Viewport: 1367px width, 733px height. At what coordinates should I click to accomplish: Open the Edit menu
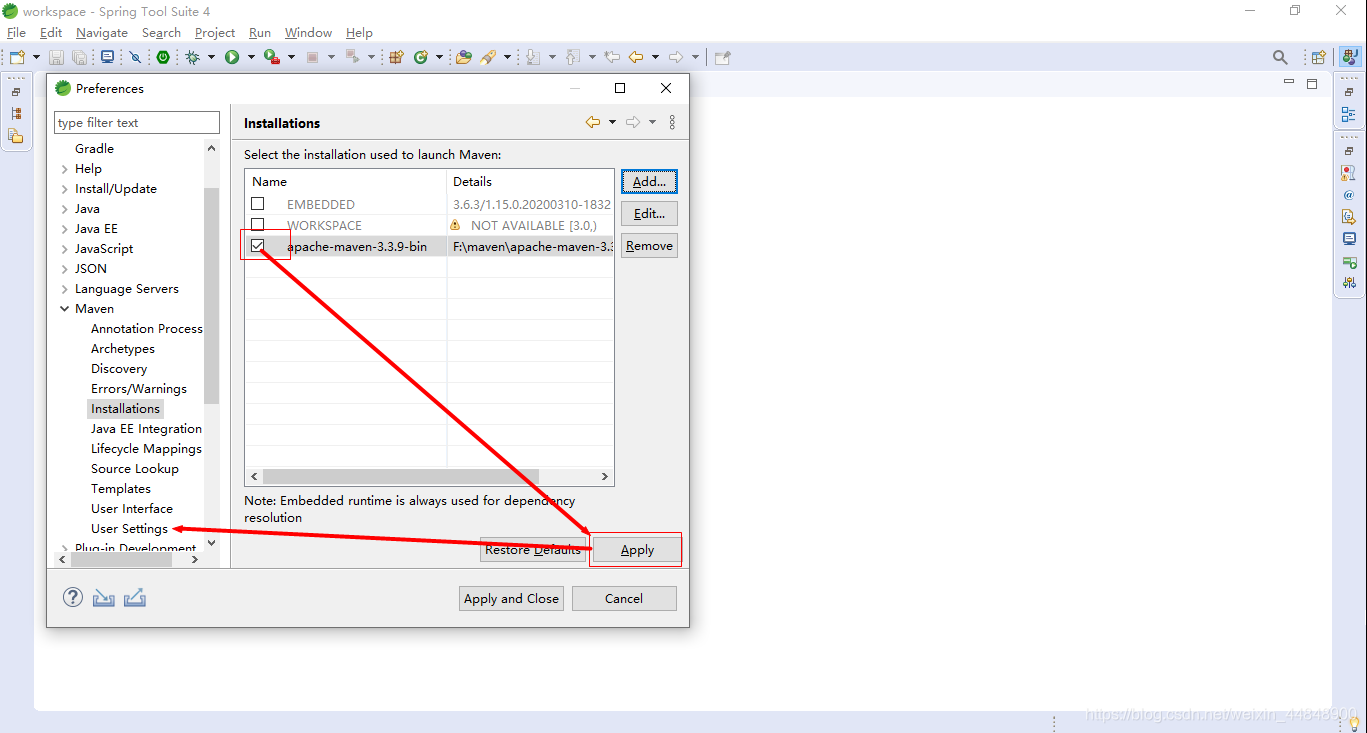[51, 33]
